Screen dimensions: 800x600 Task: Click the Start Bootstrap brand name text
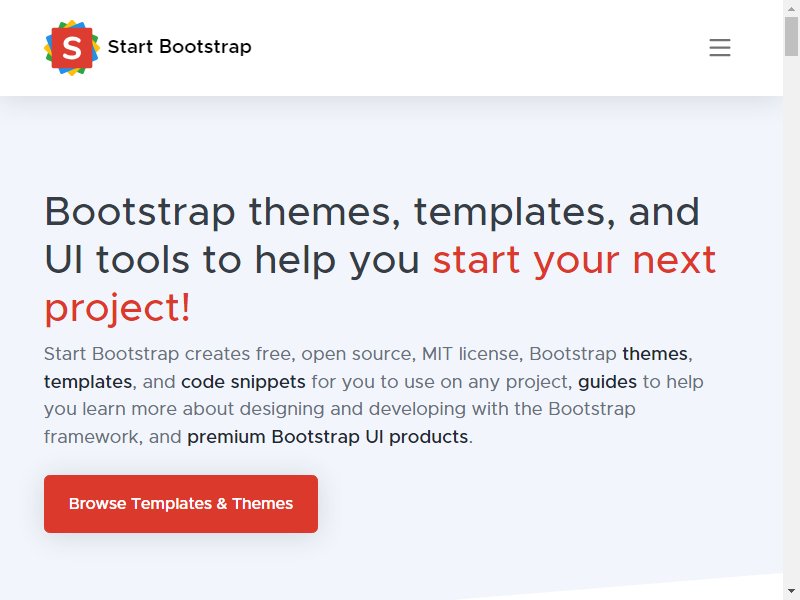click(180, 47)
